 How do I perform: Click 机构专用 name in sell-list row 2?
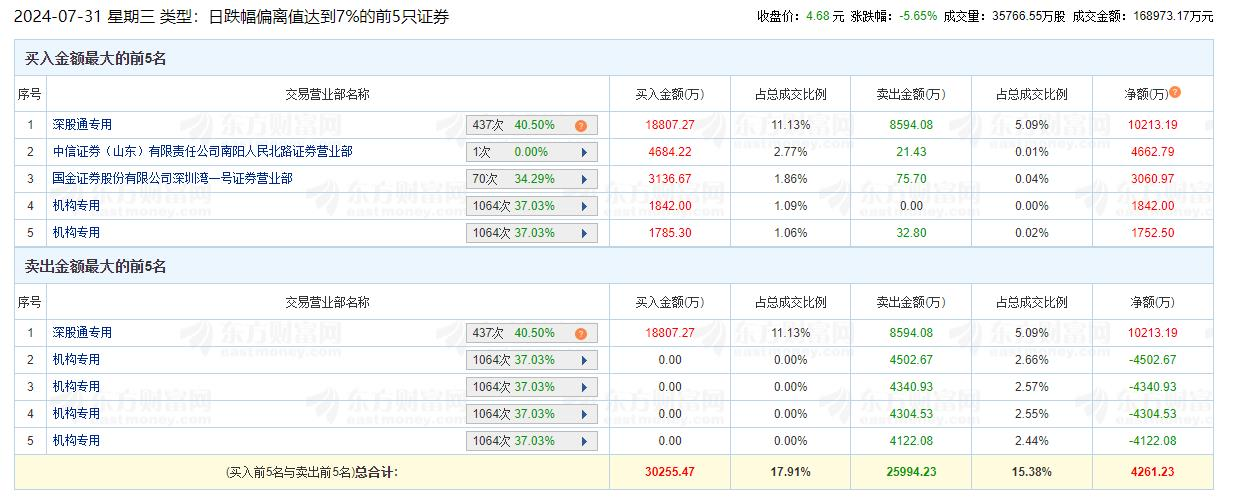pos(76,360)
